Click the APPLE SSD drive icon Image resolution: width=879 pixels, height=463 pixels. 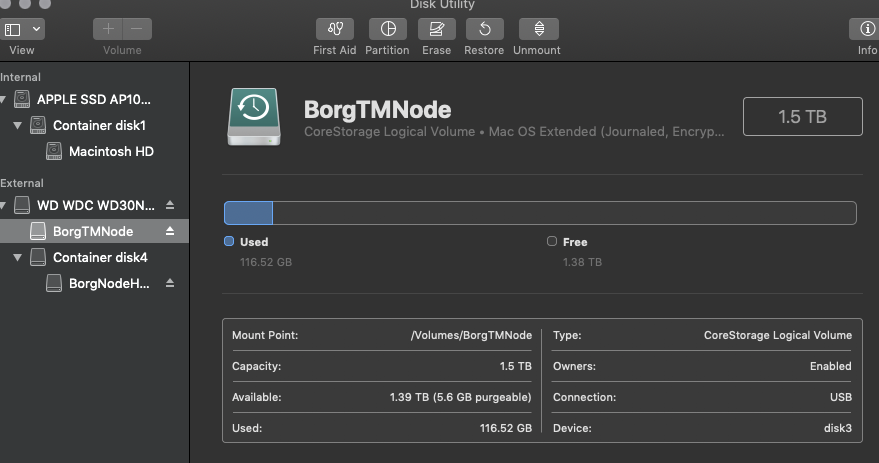pos(22,99)
